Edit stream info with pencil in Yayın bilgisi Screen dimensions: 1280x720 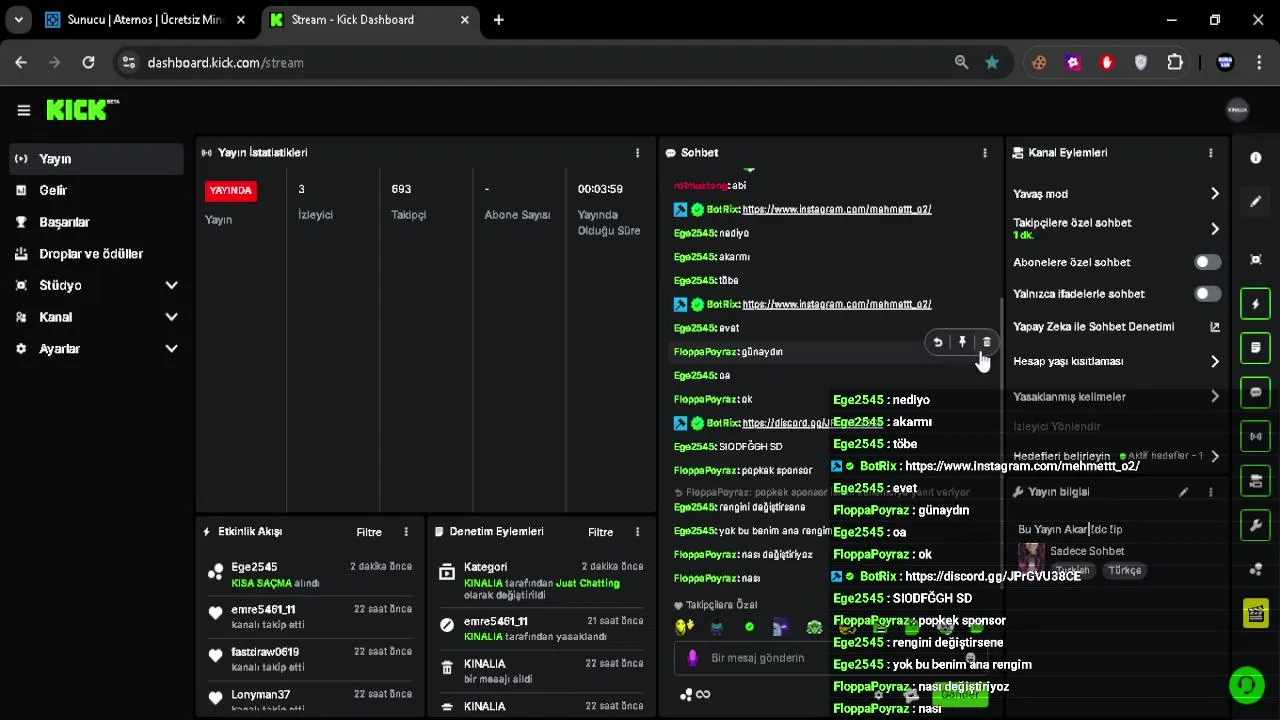click(x=1183, y=492)
